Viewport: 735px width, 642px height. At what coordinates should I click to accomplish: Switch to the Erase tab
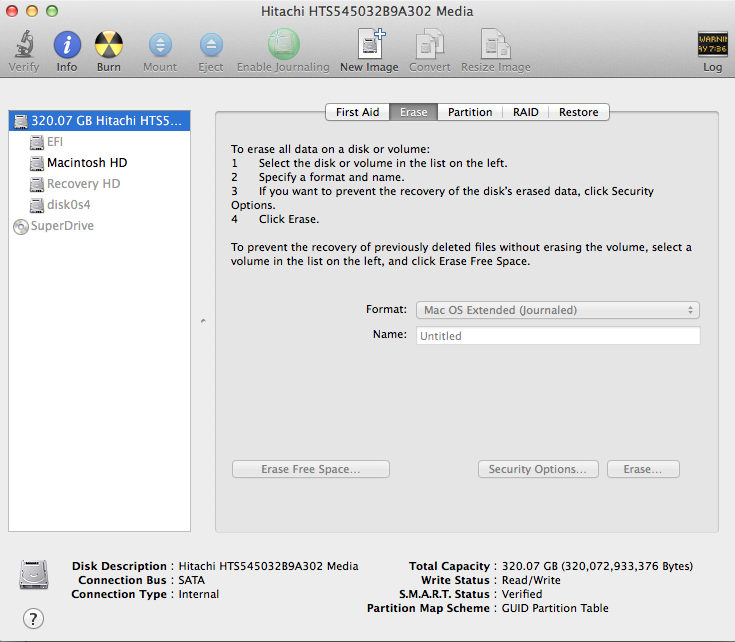[413, 112]
